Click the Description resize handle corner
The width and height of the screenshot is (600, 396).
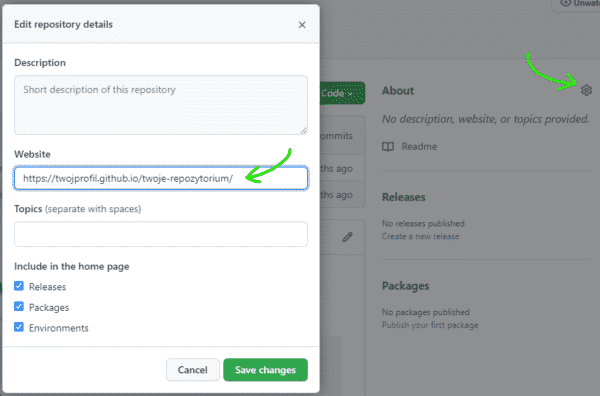click(x=303, y=130)
